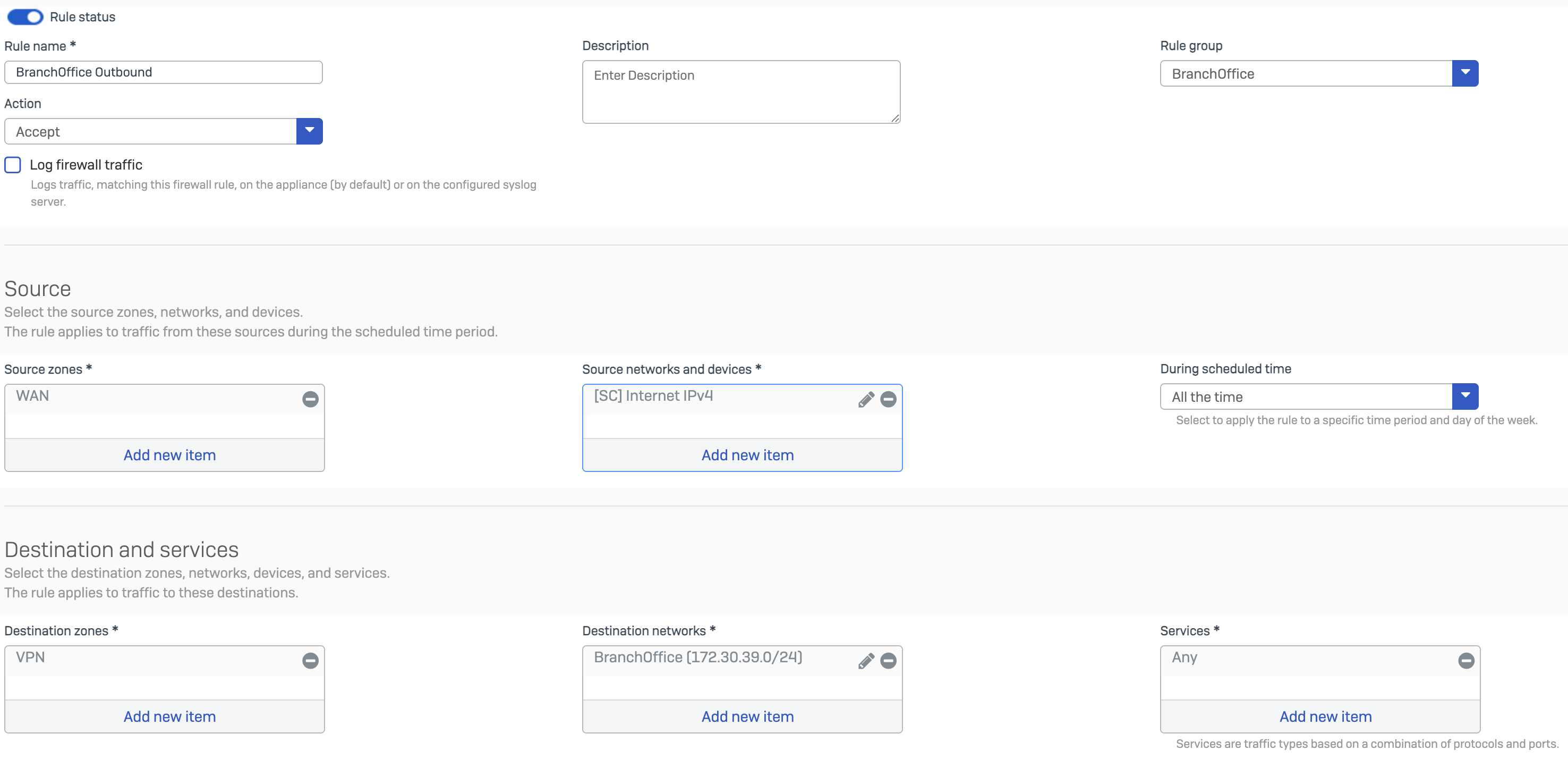
Task: Click the Description text area
Action: tap(740, 91)
